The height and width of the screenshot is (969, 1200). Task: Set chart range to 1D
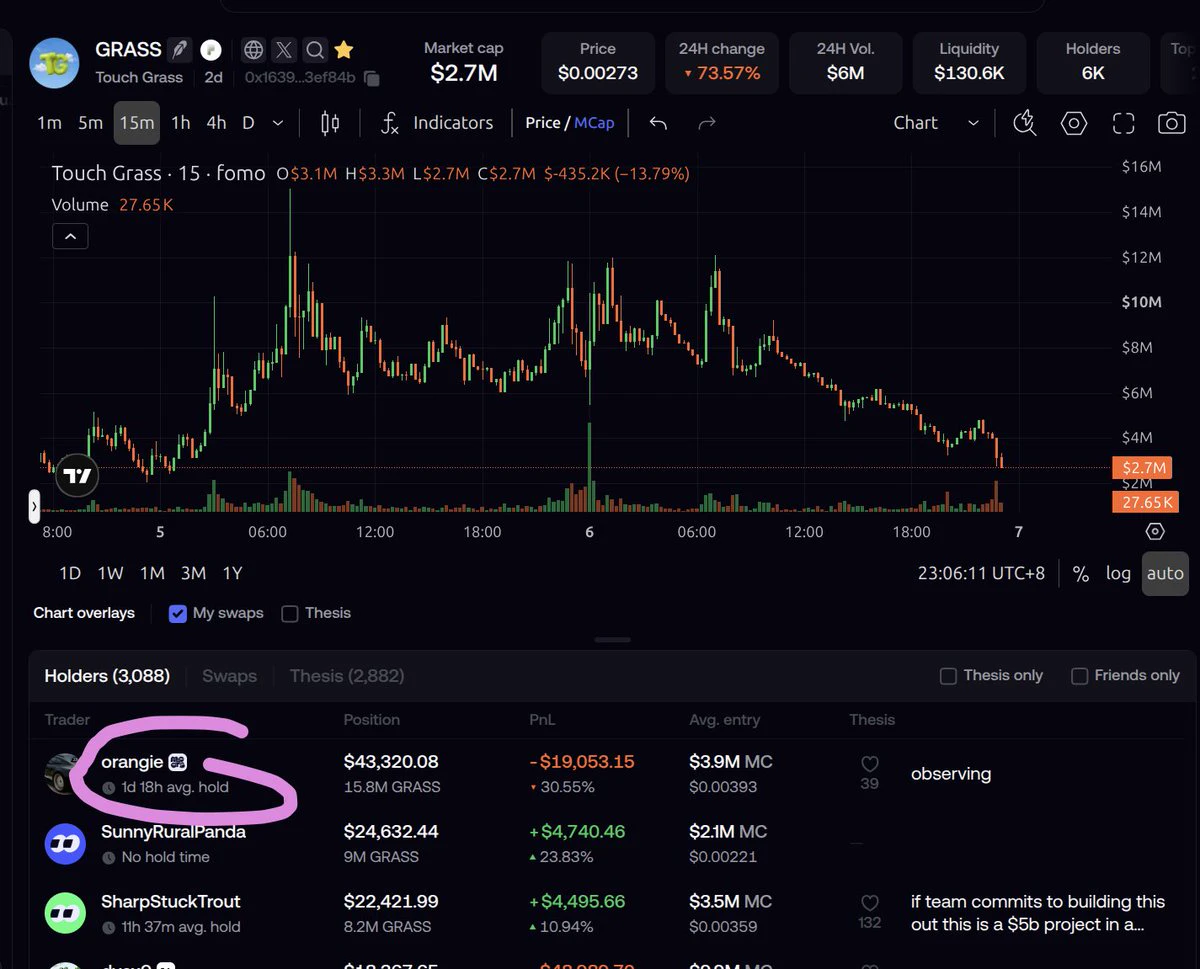pos(70,573)
